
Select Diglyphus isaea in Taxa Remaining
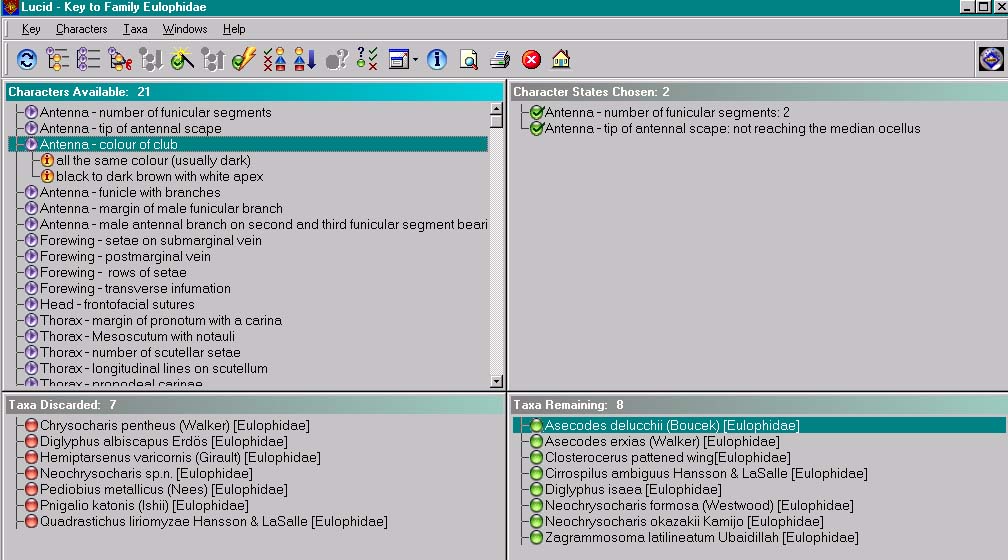(x=632, y=490)
